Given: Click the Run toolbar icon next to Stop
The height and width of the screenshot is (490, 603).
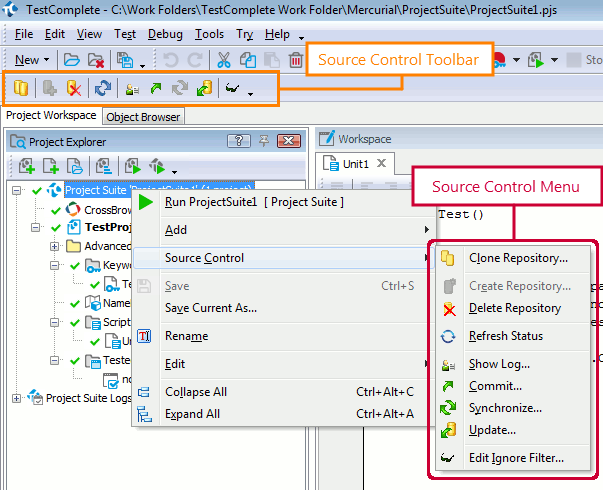Looking at the screenshot, I should point(536,60).
